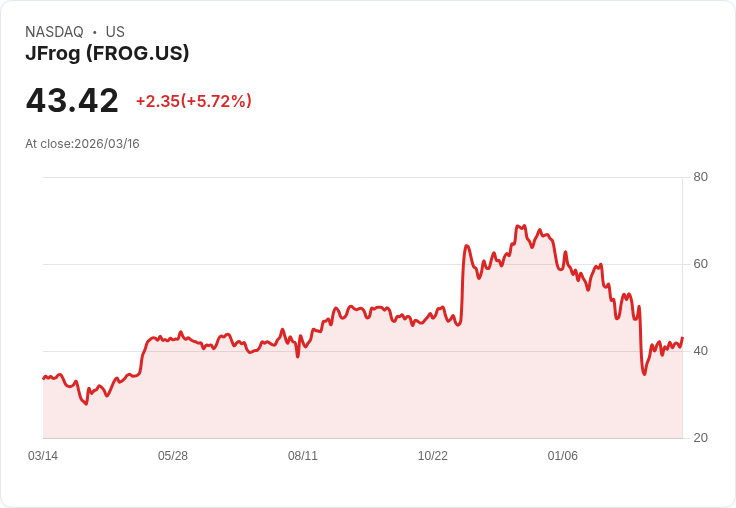
Task: Pick the 10/22 date on x-axis
Action: (x=433, y=456)
